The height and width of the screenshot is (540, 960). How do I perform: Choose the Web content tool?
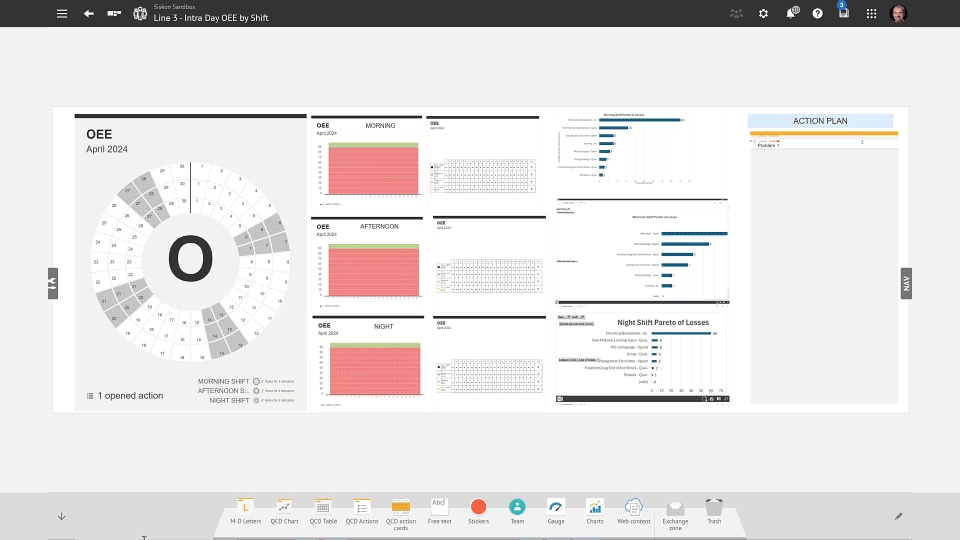click(634, 511)
